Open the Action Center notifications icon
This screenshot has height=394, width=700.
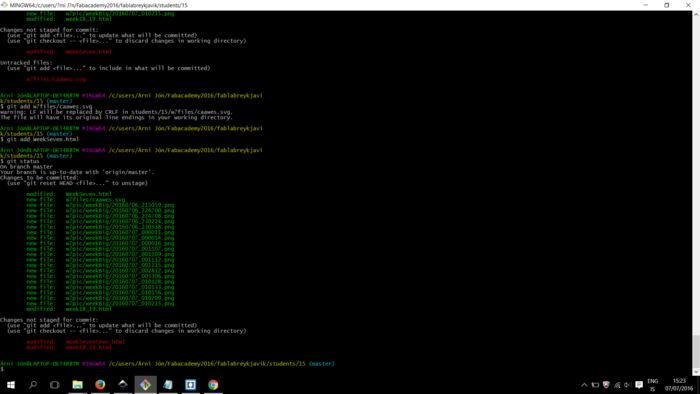[639, 385]
